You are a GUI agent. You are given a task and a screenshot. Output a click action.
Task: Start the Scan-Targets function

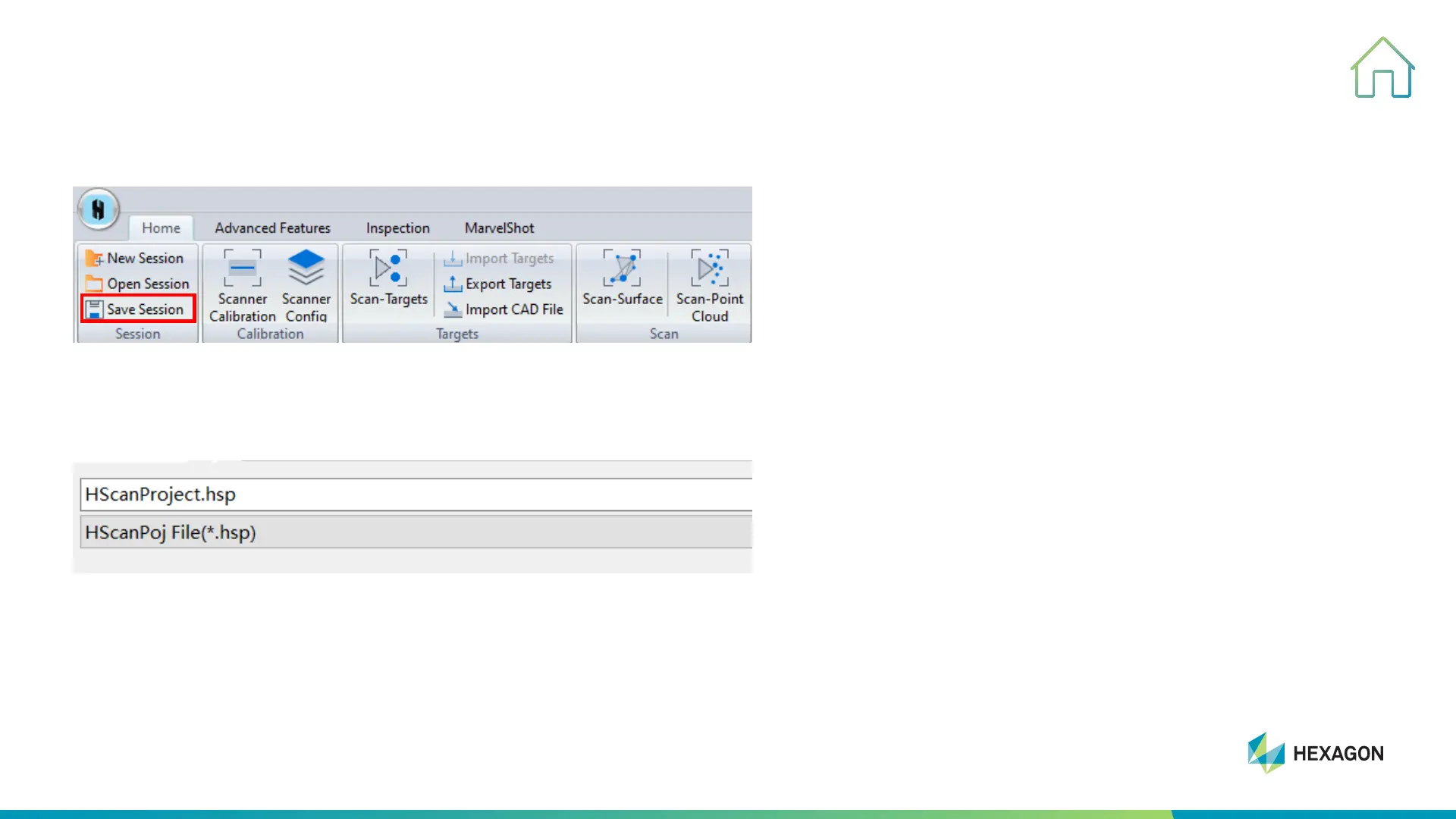click(x=388, y=279)
